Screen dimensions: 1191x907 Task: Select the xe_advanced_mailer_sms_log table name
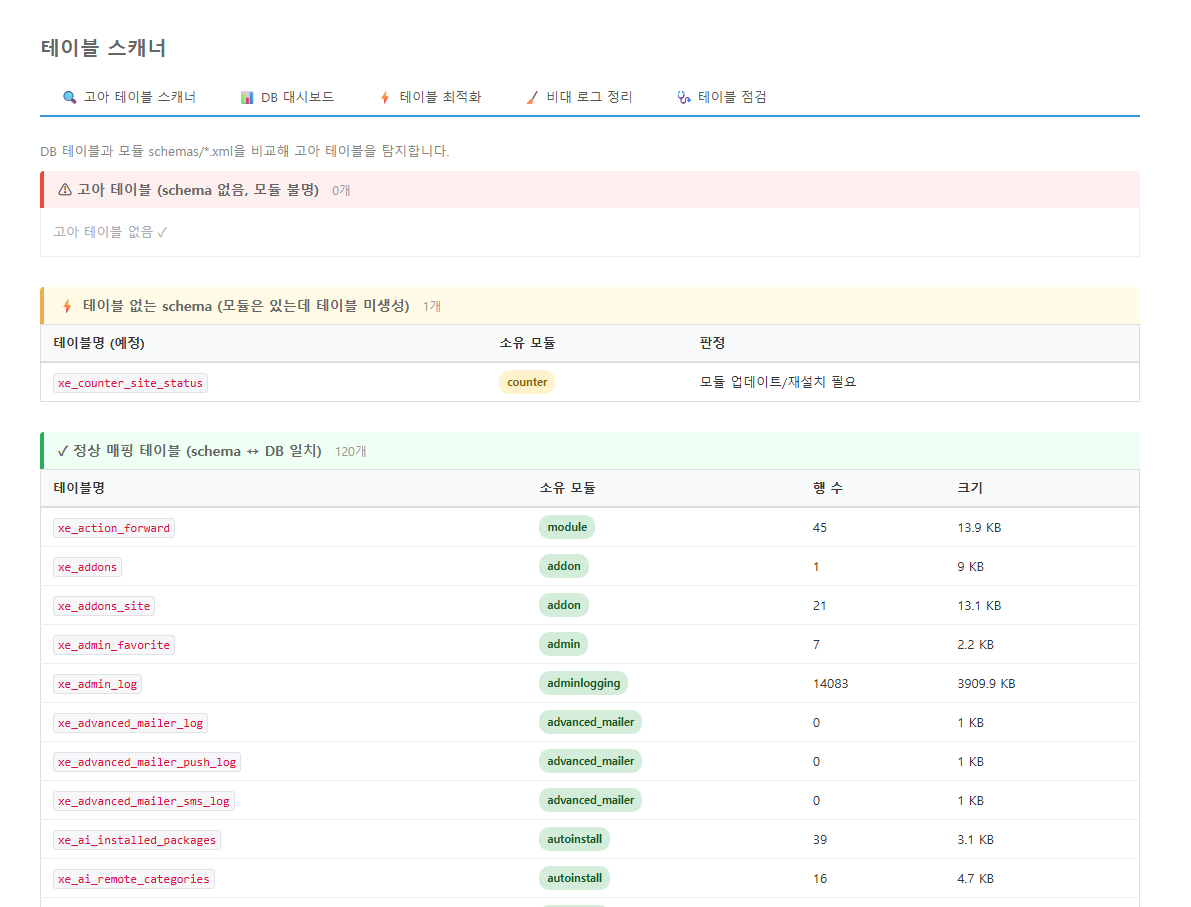tap(144, 801)
